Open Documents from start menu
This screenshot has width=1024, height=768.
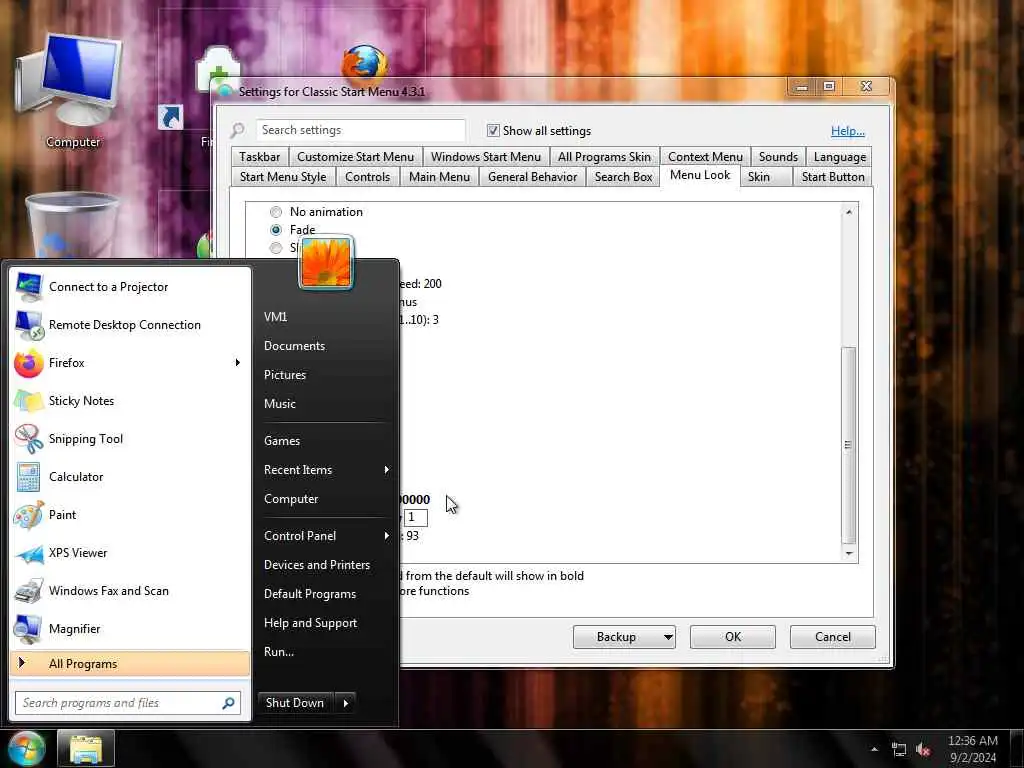295,345
